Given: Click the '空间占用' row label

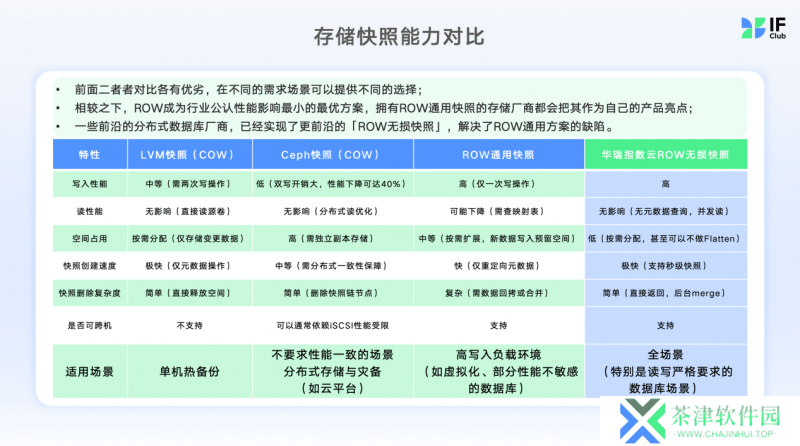Looking at the screenshot, I should (x=90, y=238).
